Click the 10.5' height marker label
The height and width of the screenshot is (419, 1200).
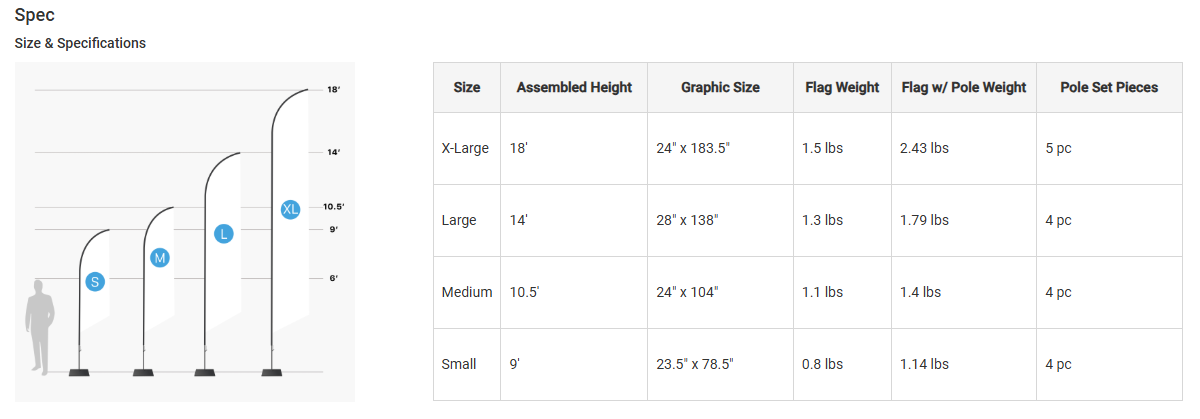coord(333,207)
